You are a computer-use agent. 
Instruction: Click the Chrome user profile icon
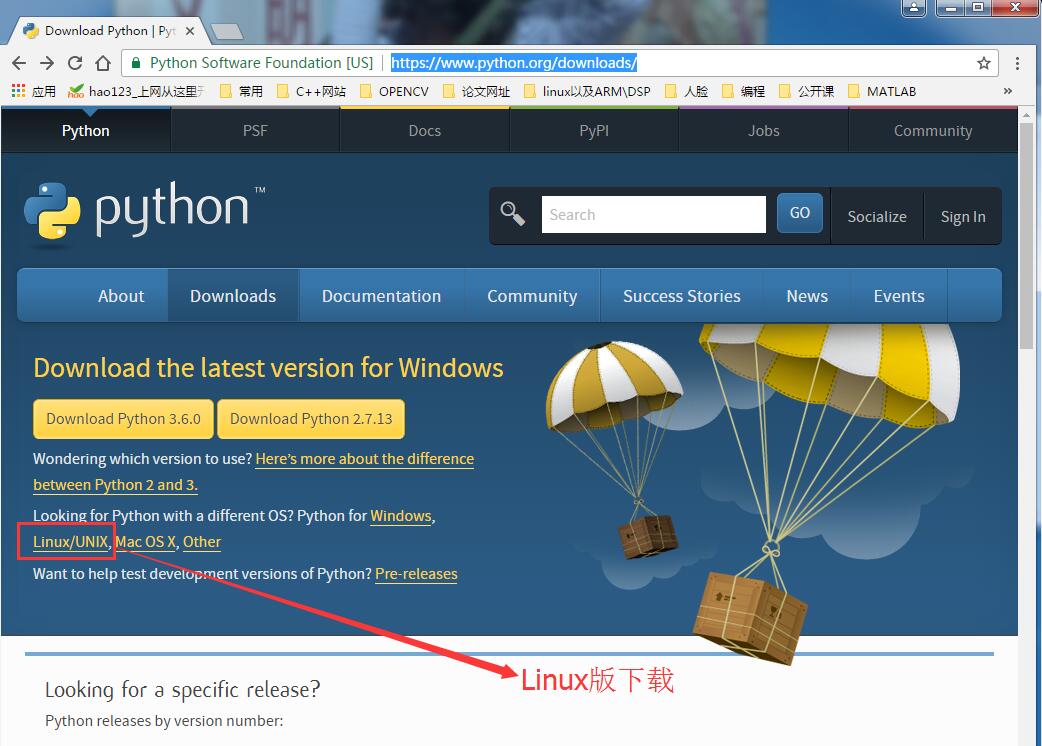tap(914, 7)
